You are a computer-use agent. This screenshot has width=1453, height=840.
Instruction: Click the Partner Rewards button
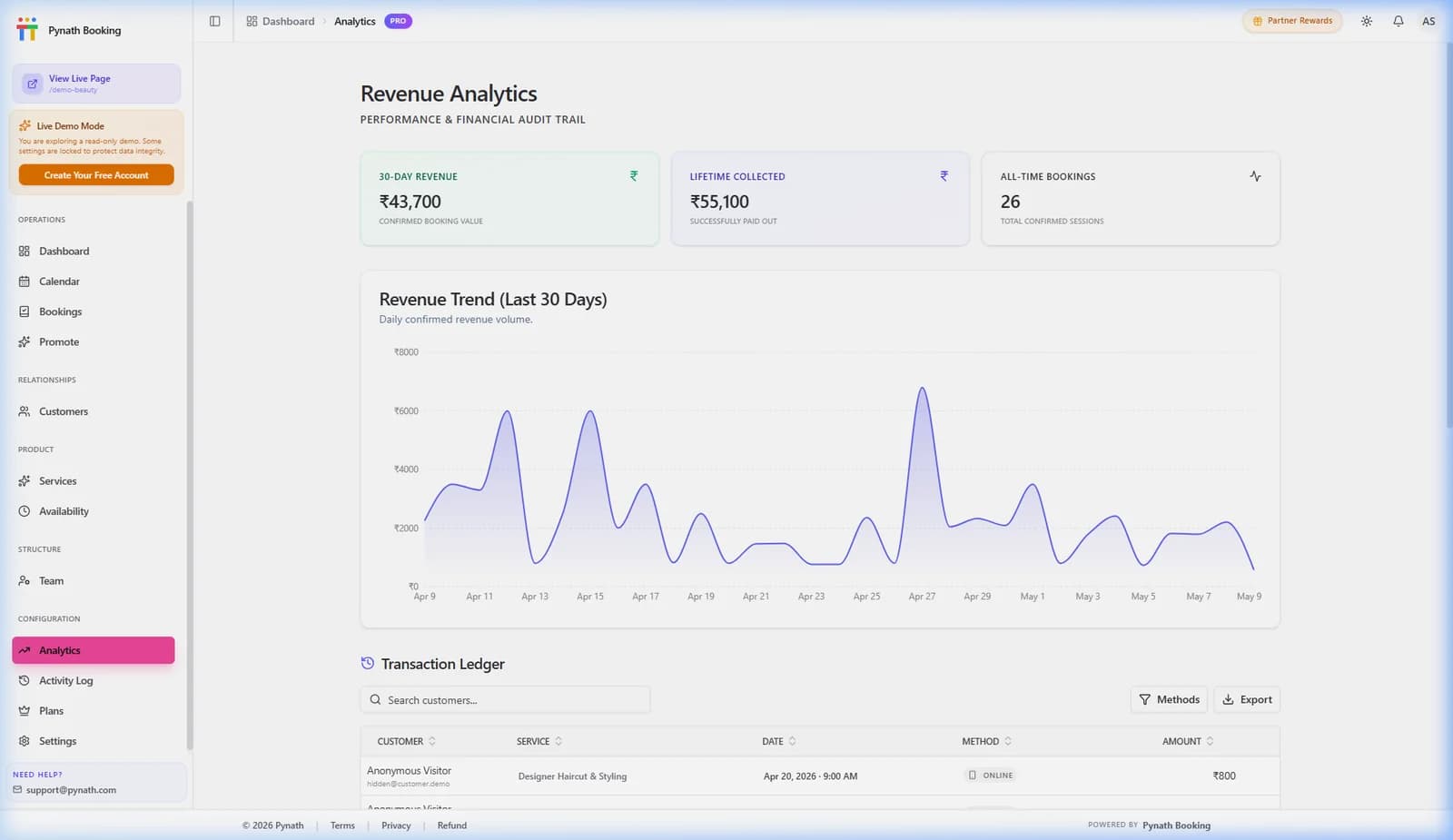click(x=1292, y=21)
